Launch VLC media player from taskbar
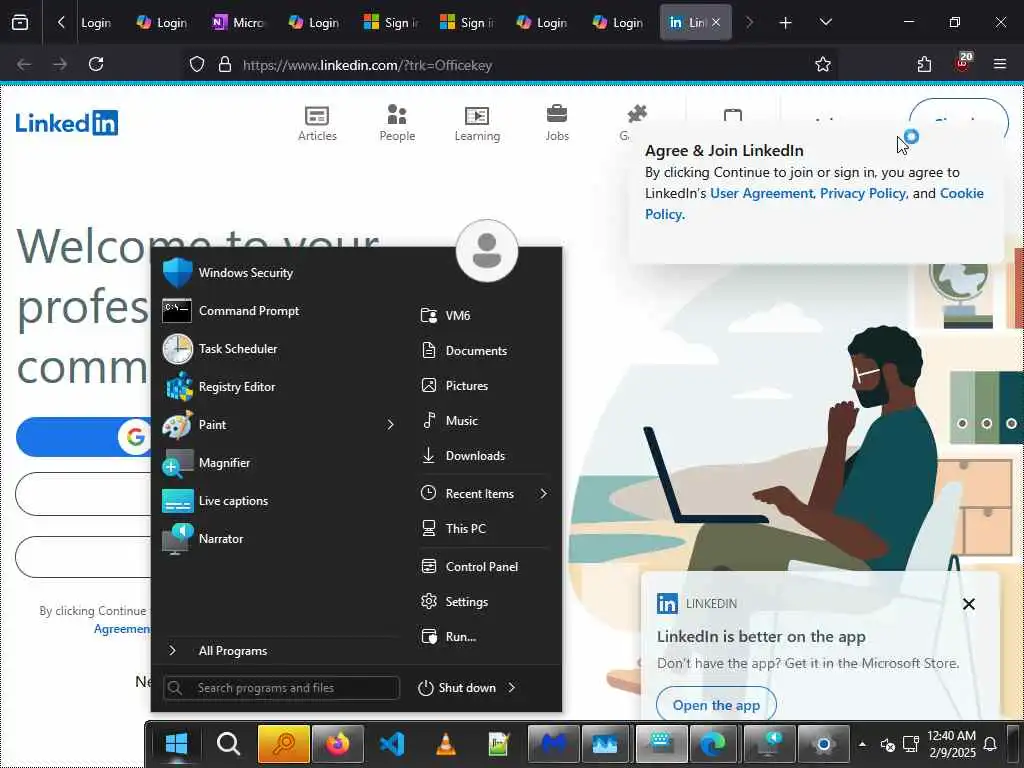This screenshot has height=768, width=1024. point(445,744)
